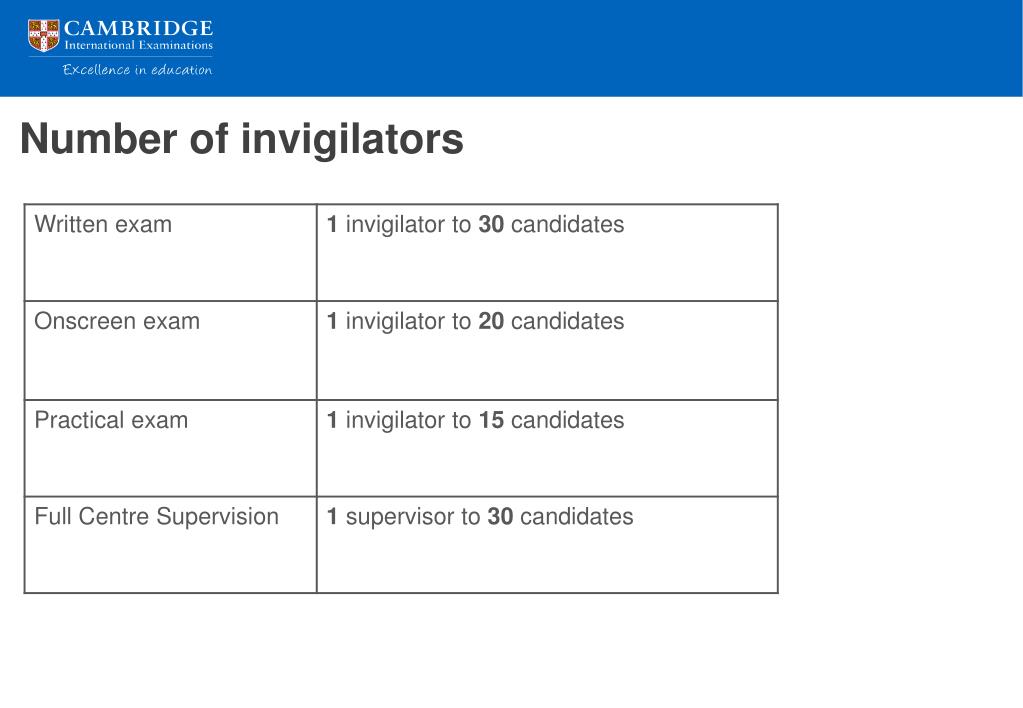Screen dimensions: 1023x708
Task: Click the bold 30 in supervisor row
Action: pos(500,517)
